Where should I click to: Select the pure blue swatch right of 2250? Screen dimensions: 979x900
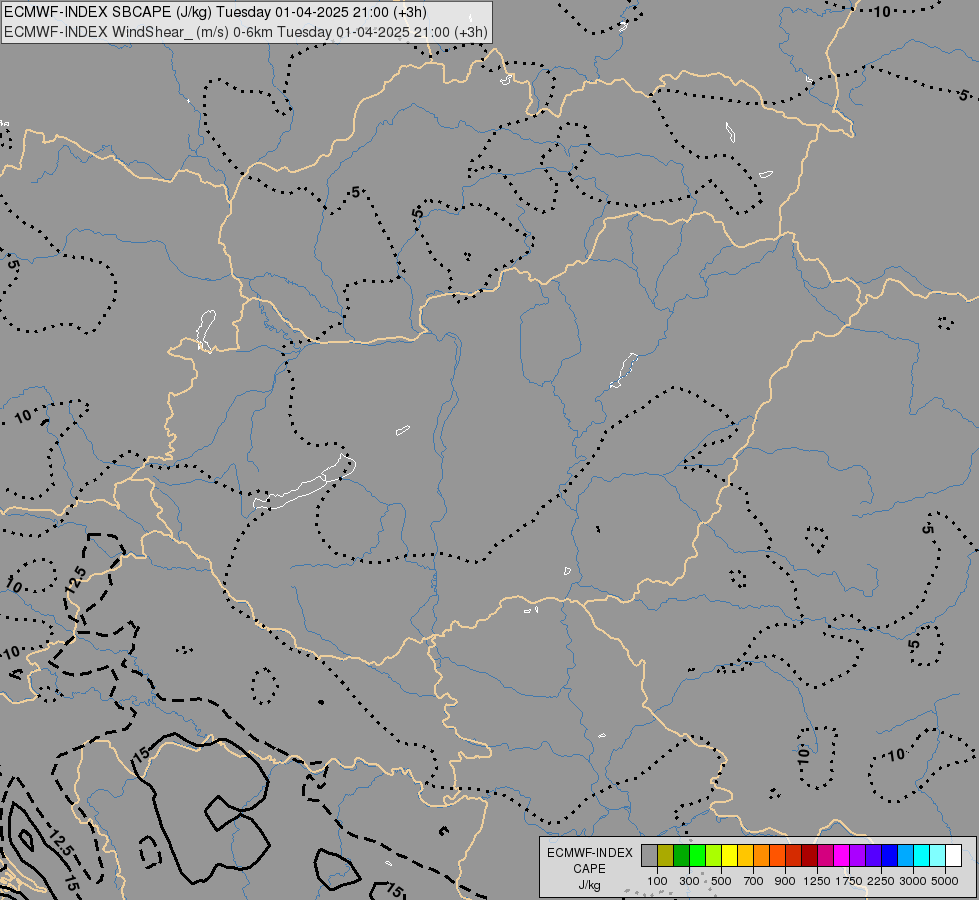pyautogui.click(x=890, y=856)
